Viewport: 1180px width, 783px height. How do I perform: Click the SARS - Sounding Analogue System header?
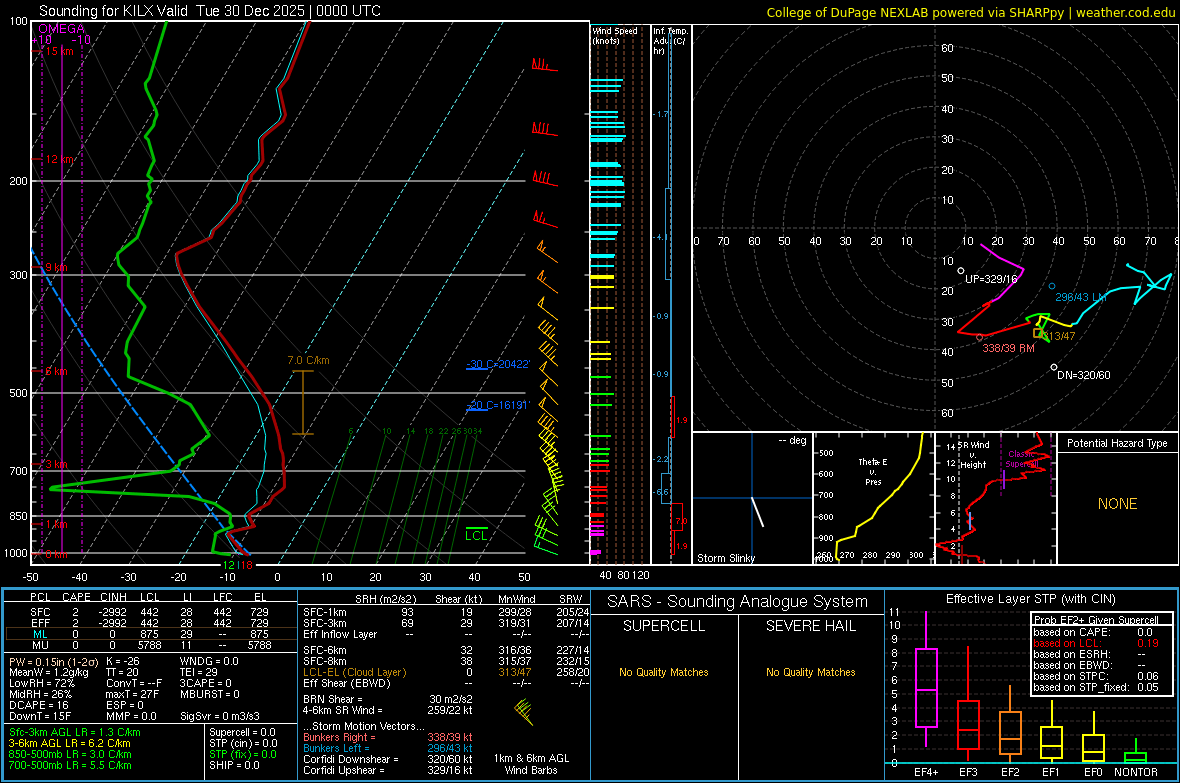pos(738,602)
